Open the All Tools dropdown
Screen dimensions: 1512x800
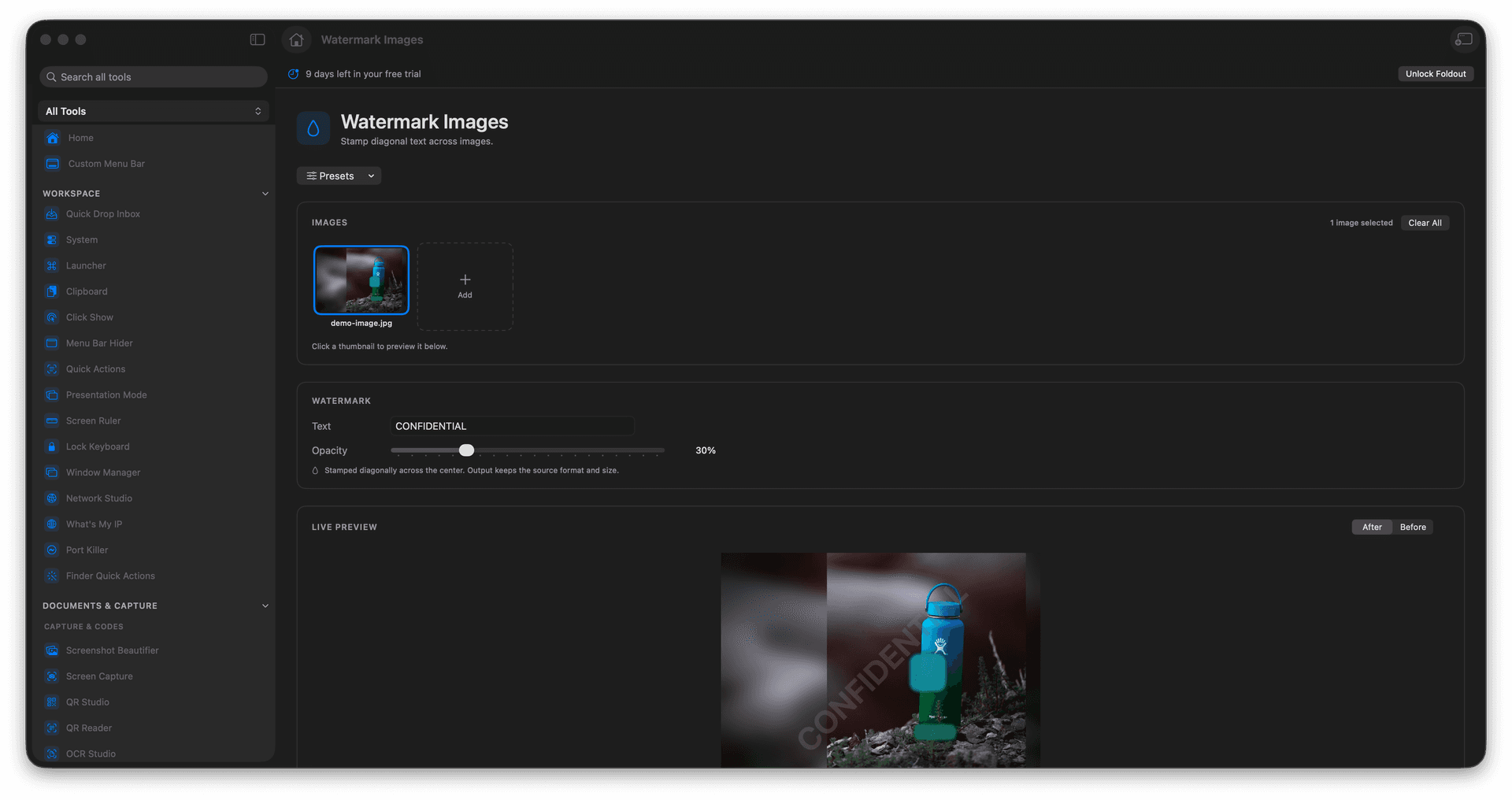click(x=154, y=111)
